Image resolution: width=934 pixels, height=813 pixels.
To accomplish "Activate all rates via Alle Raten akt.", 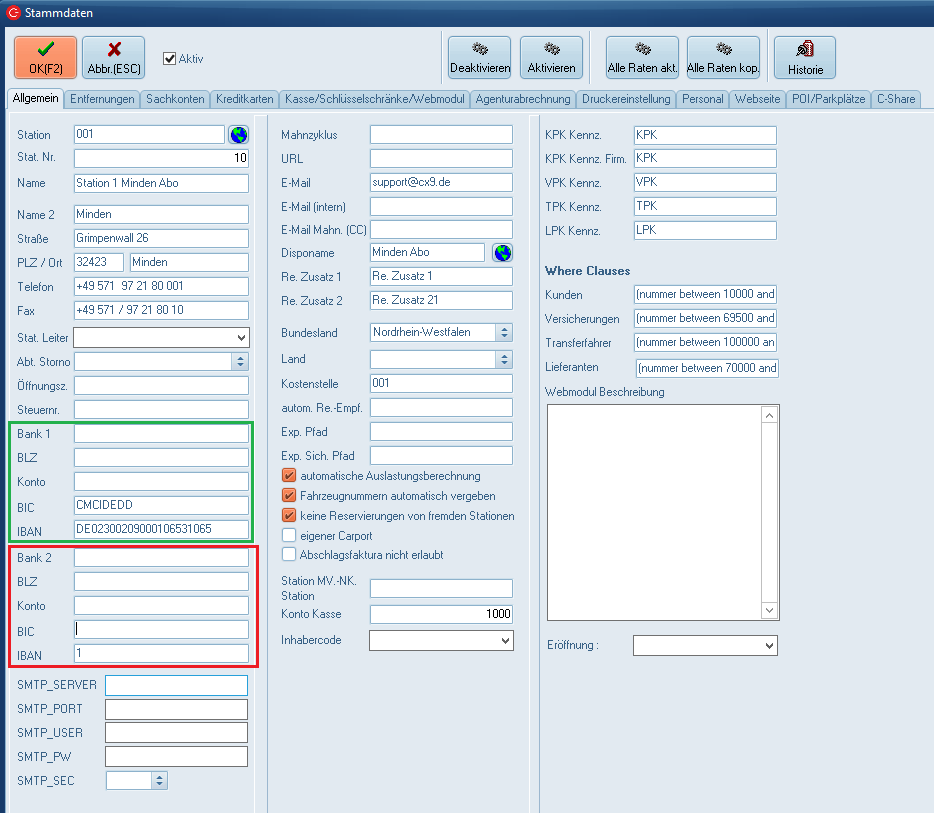I will [642, 57].
